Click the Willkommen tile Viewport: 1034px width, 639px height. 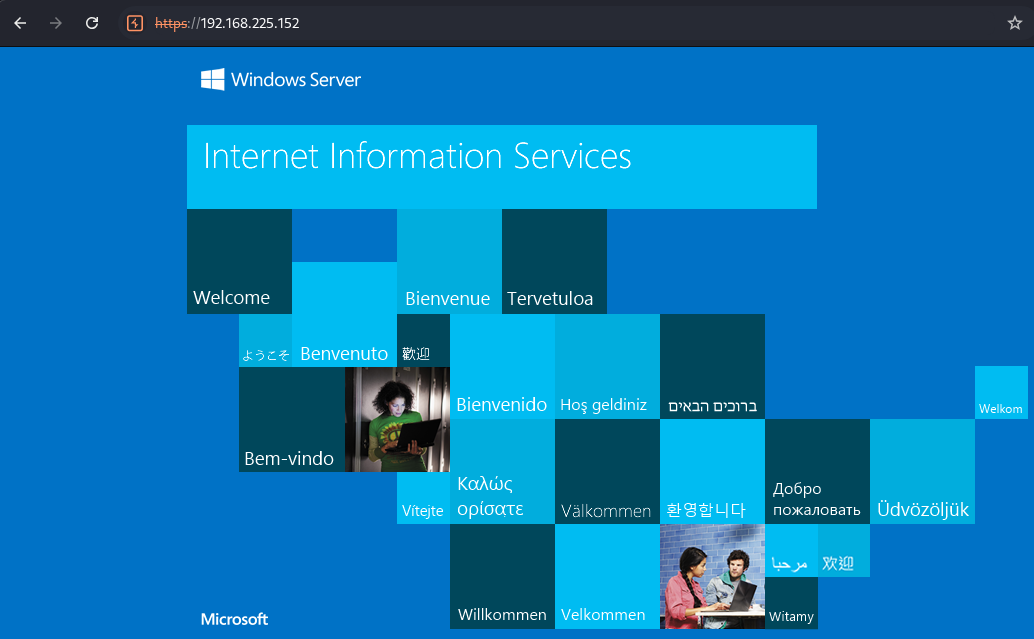pos(502,576)
